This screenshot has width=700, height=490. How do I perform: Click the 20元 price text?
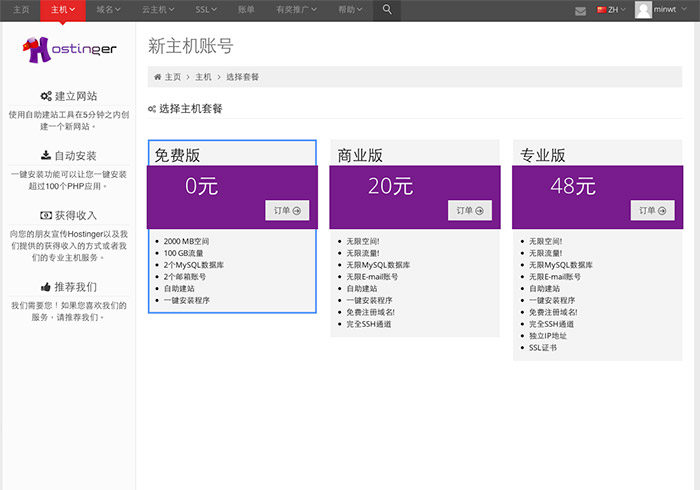[x=390, y=186]
